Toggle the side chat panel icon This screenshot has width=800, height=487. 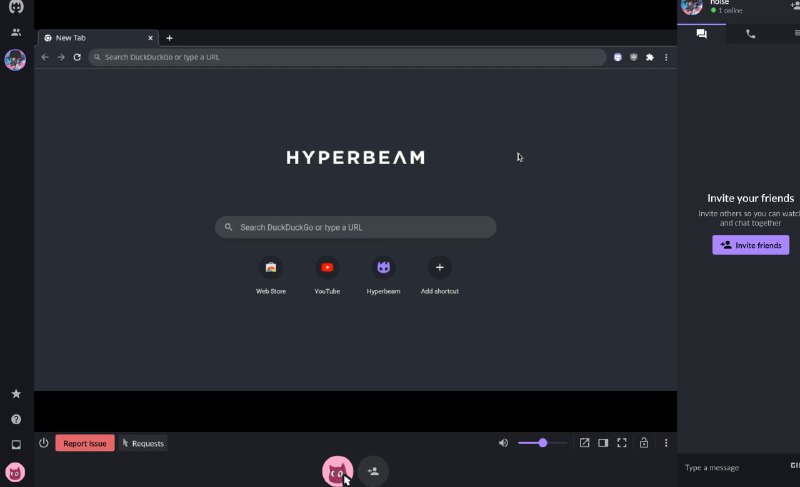click(x=603, y=443)
